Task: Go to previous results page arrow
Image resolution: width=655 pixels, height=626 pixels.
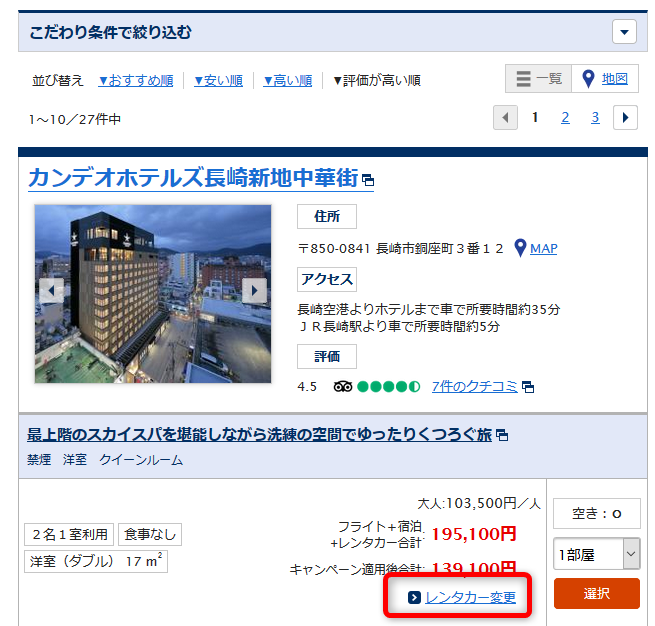Action: pyautogui.click(x=505, y=118)
